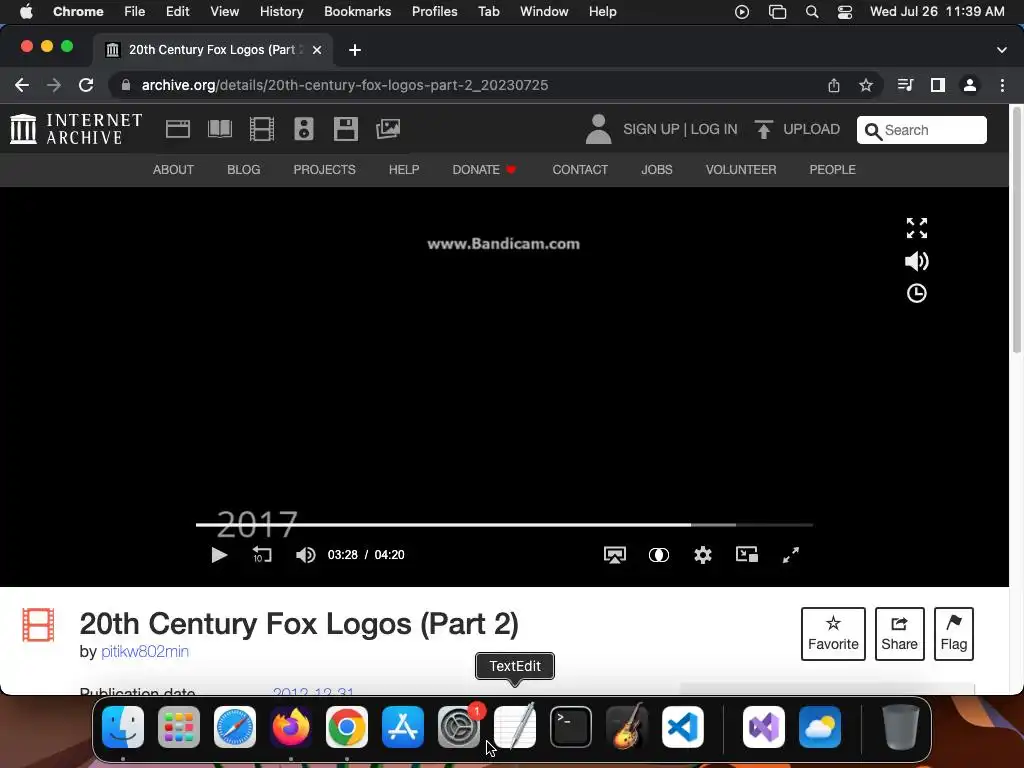Select the 20th Century Fox Logos tab
This screenshot has height=768, width=1024.
pos(213,50)
